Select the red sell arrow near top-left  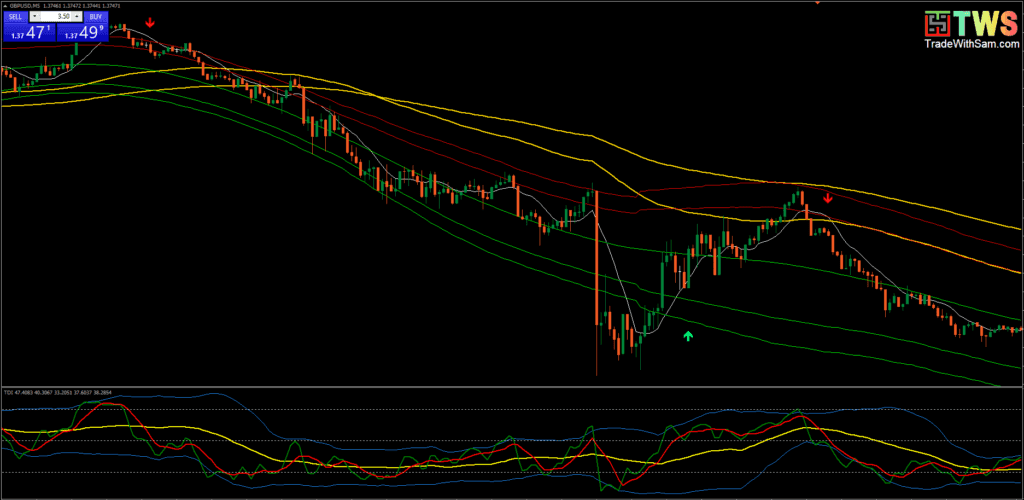(x=150, y=22)
